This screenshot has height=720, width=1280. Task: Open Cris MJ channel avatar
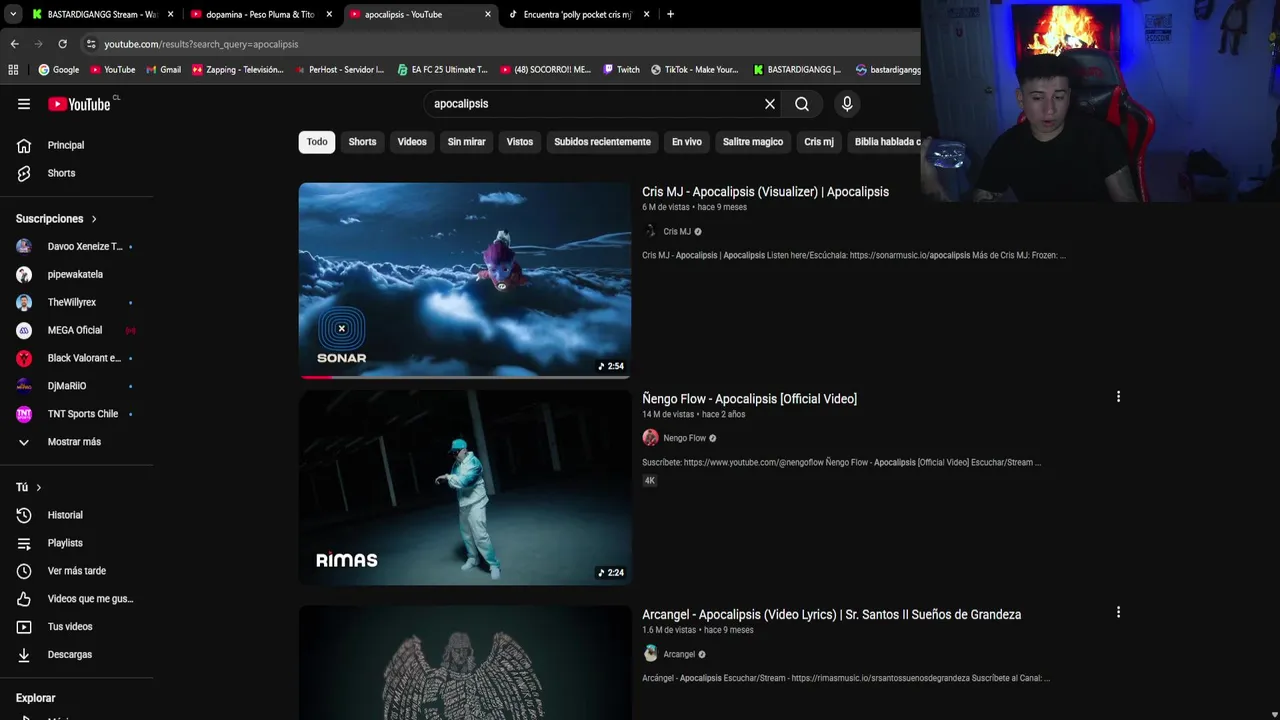pyautogui.click(x=650, y=231)
